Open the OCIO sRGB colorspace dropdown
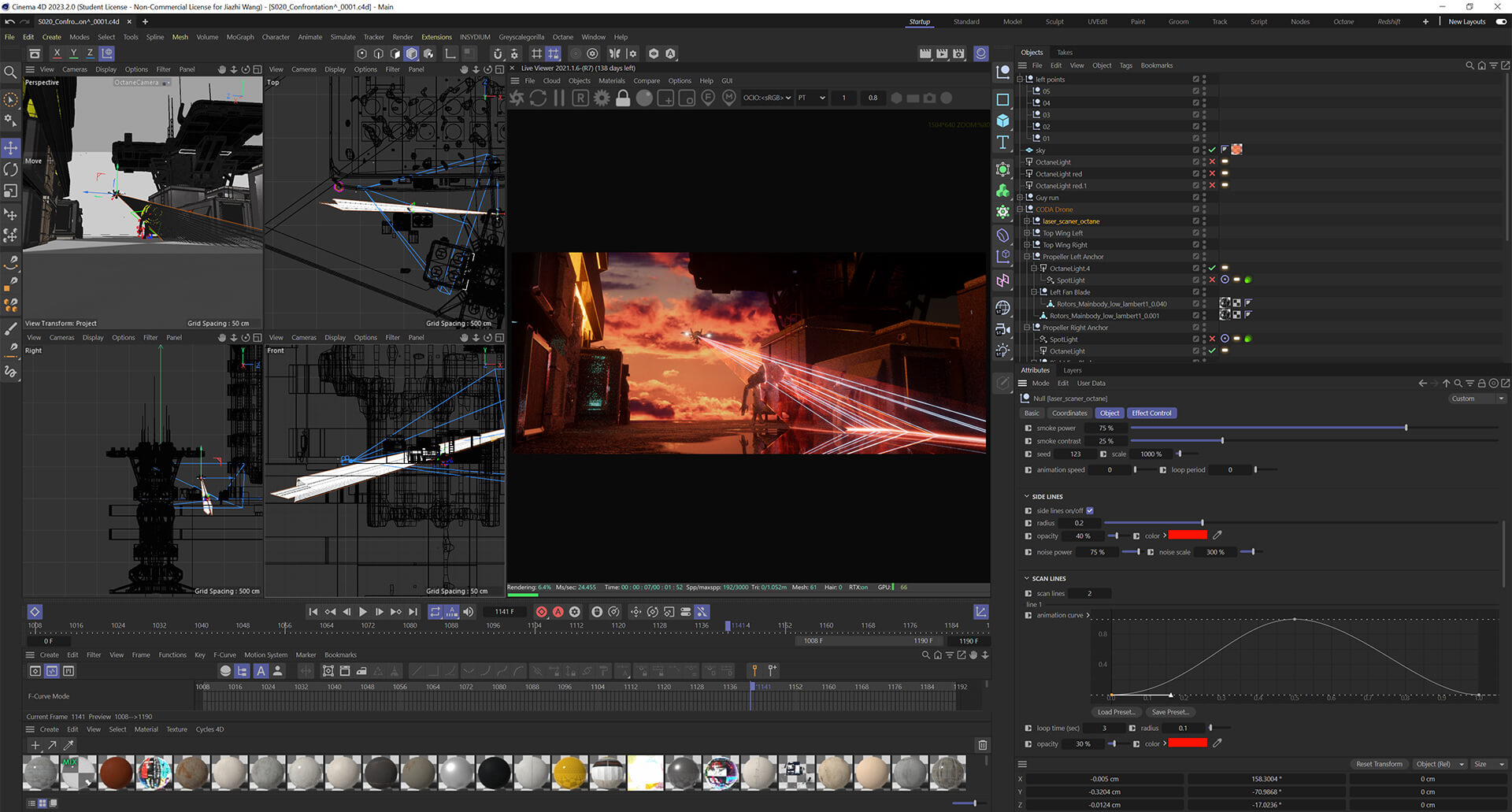This screenshot has height=812, width=1512. point(767,98)
